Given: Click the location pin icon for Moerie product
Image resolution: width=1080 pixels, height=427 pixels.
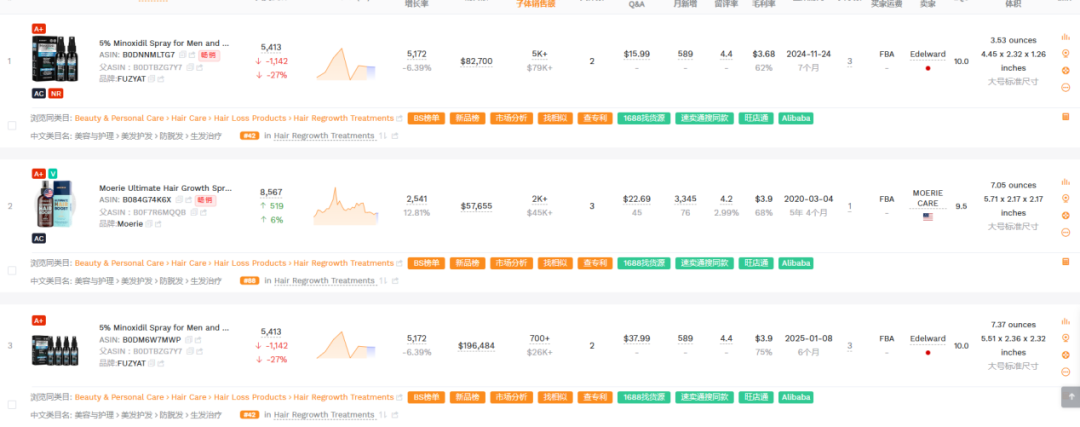Looking at the screenshot, I should [x=1066, y=198].
